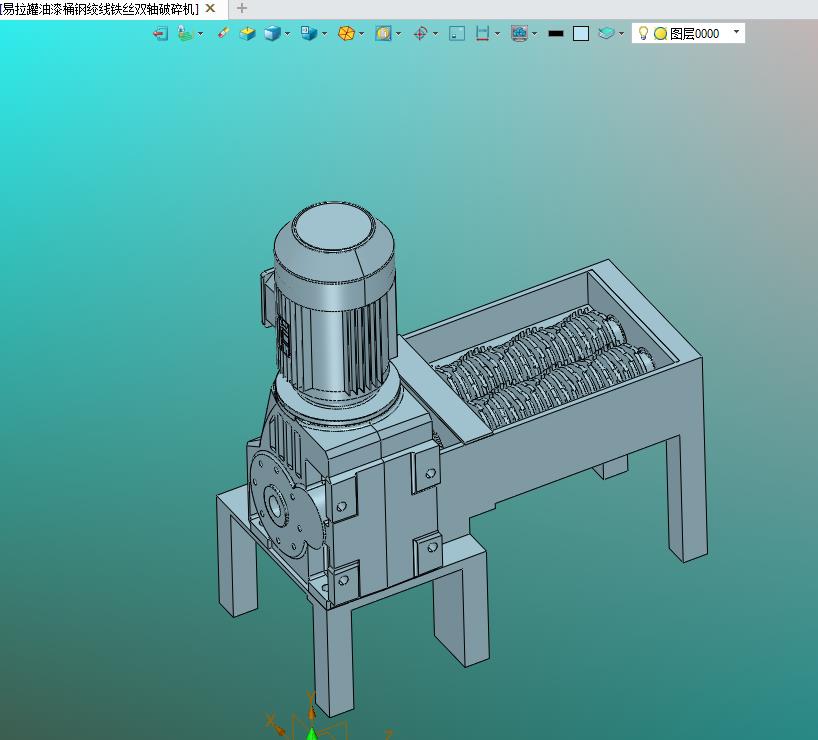The image size is (818, 740).
Task: Select the eraser tool in the toolbar
Action: click(x=223, y=33)
